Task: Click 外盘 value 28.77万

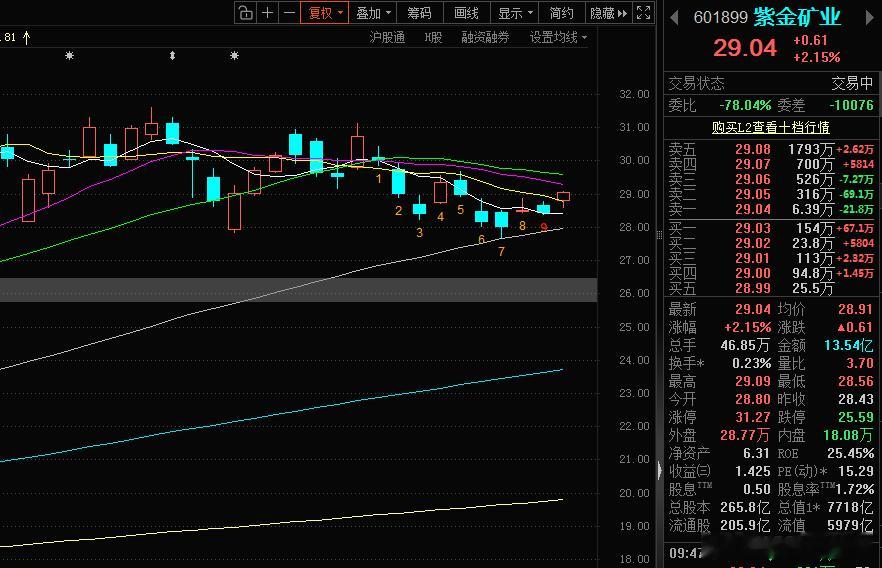Action: [745, 435]
